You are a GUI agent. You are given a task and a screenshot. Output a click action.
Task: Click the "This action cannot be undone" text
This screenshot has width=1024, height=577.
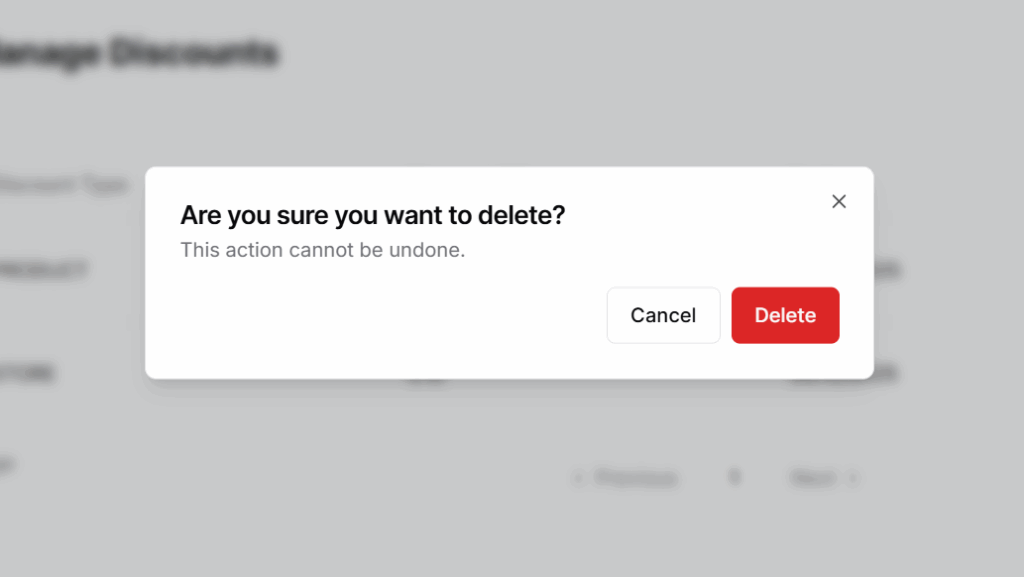pos(322,250)
